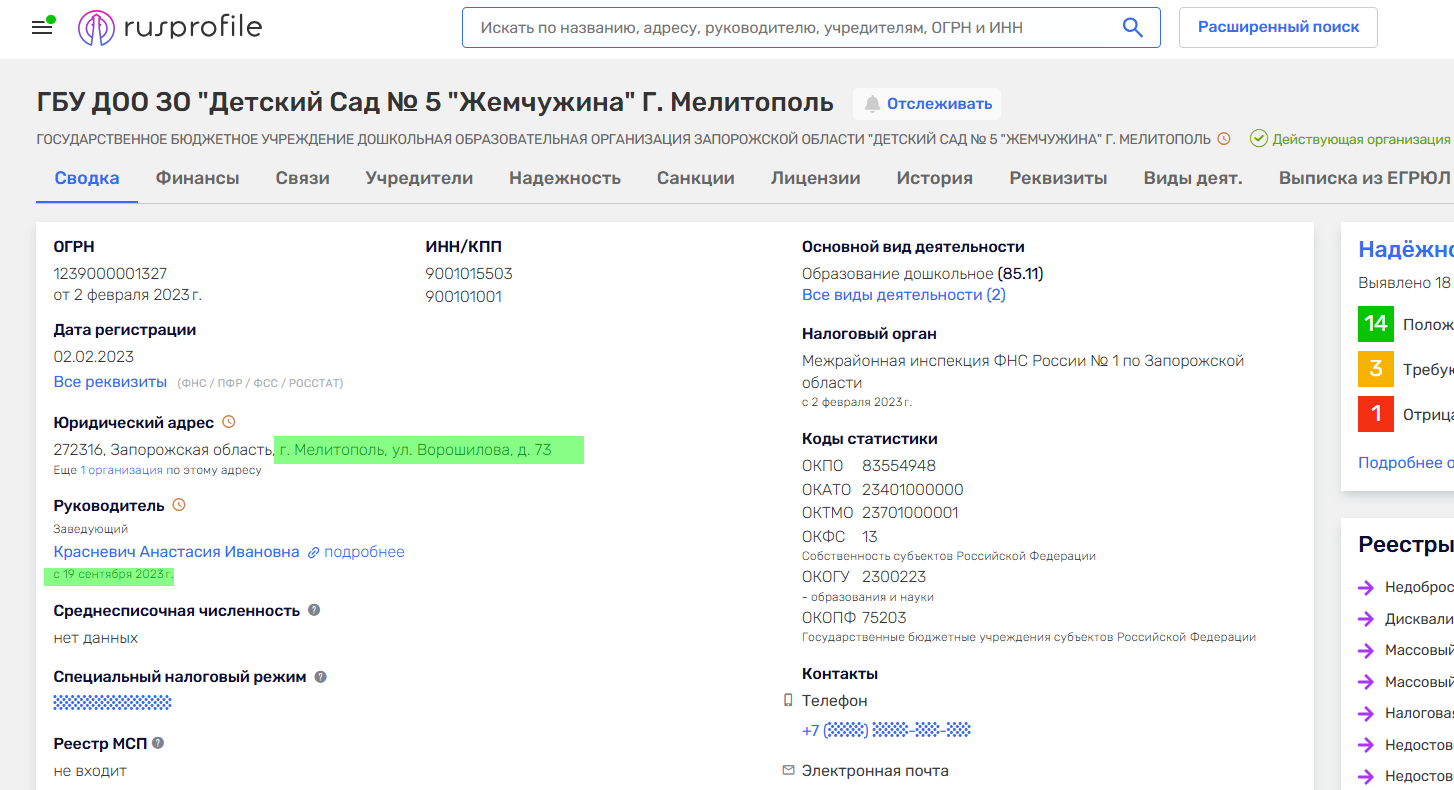The height and width of the screenshot is (790, 1454).
Task: Click the rusprofile logo
Action: coord(170,28)
